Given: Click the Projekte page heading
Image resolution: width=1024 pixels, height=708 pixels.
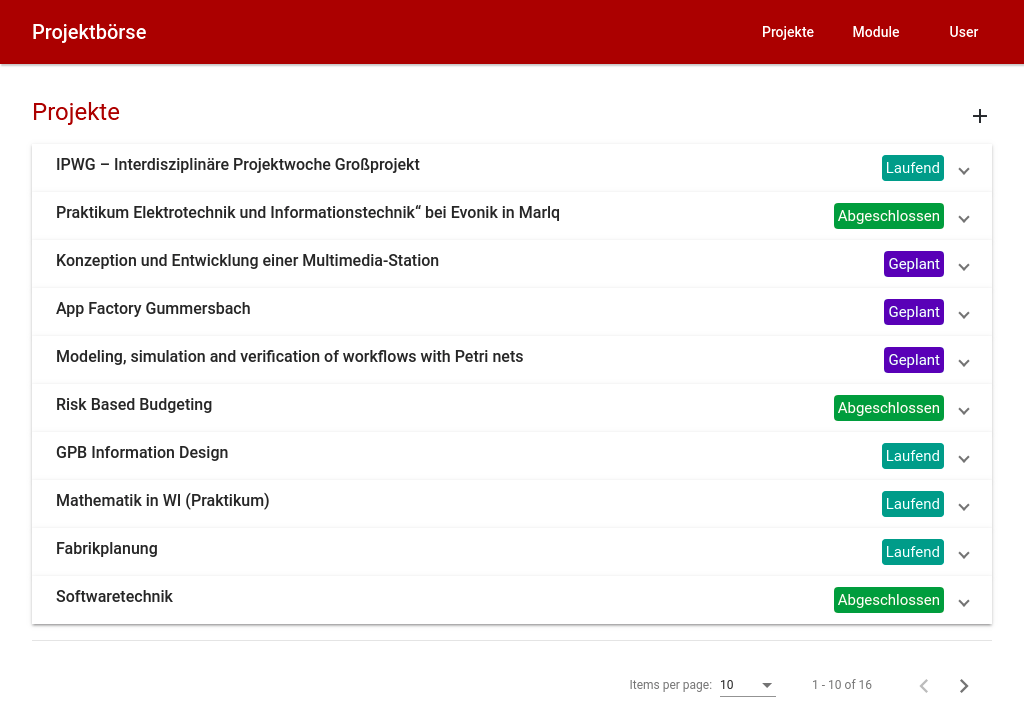Looking at the screenshot, I should click(76, 112).
